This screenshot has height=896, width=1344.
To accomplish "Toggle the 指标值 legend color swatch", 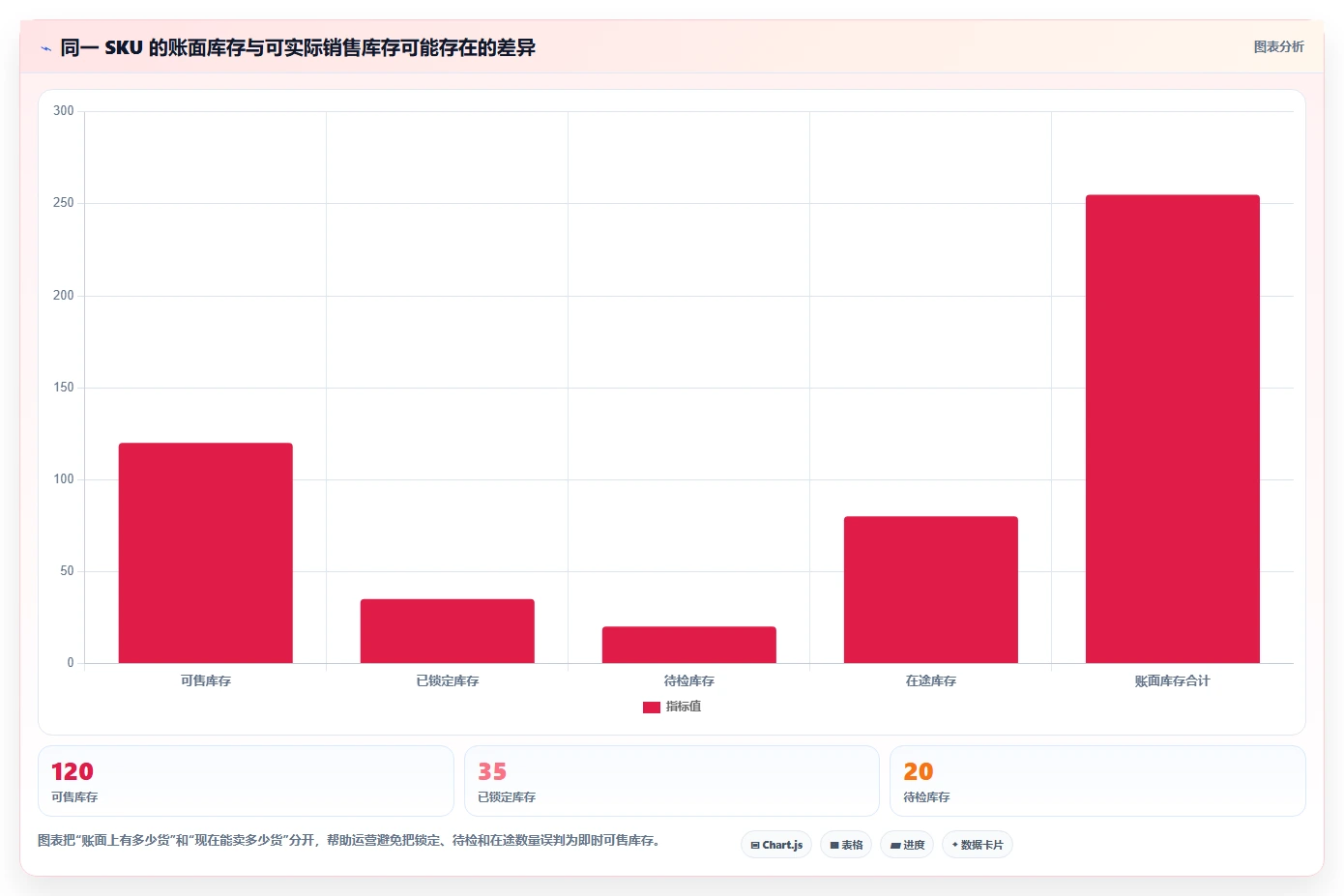I will [x=652, y=708].
